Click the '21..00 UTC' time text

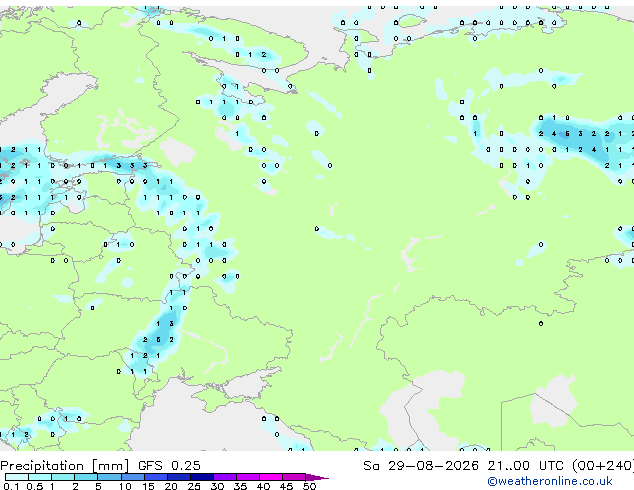coord(525,466)
